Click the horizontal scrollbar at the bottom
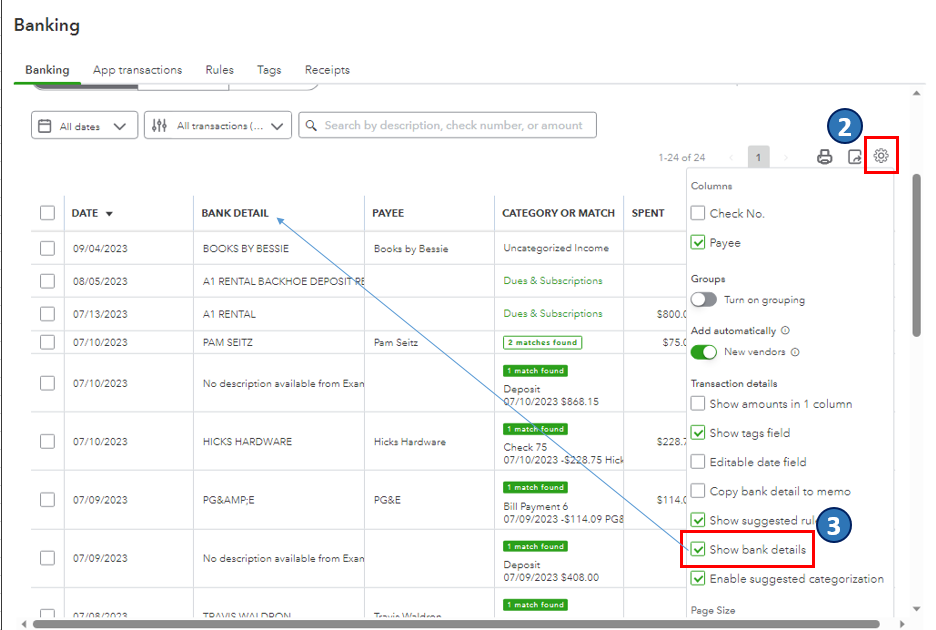The image size is (936, 630). click(x=457, y=624)
